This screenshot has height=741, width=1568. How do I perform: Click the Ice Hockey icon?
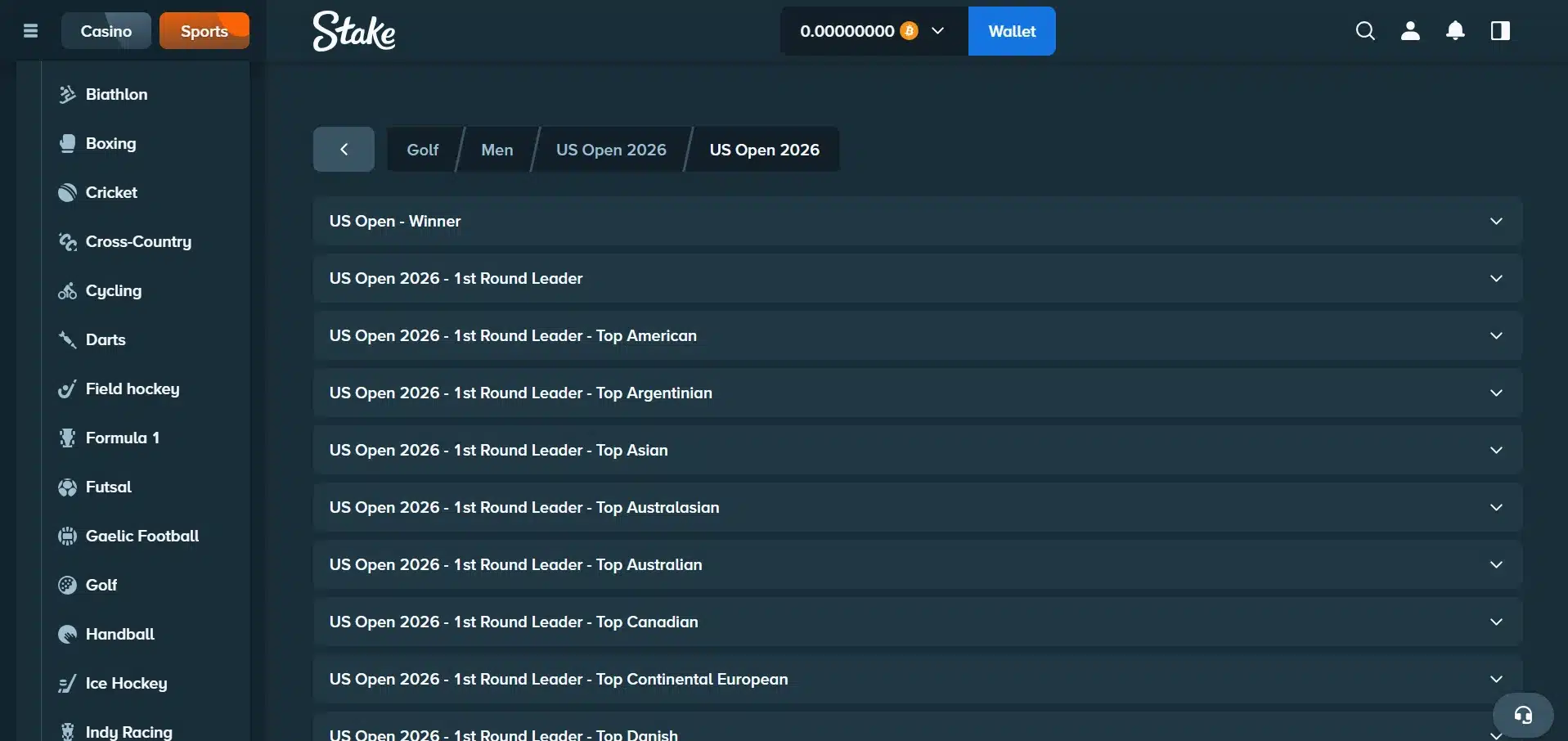pos(67,683)
